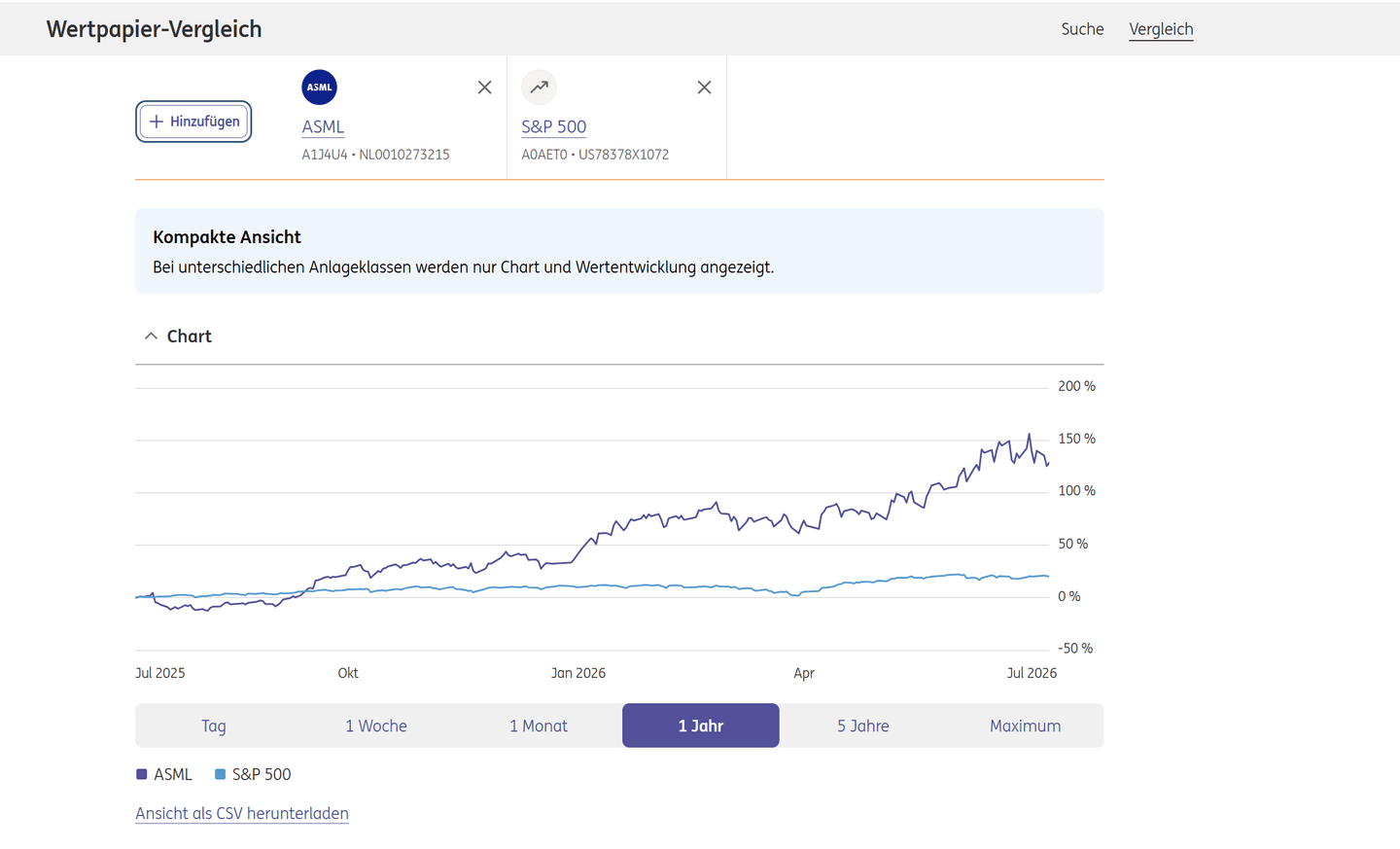Viewport: 1400px width, 849px height.
Task: Click the Kompakte Ansicht heading
Action: pos(227,237)
